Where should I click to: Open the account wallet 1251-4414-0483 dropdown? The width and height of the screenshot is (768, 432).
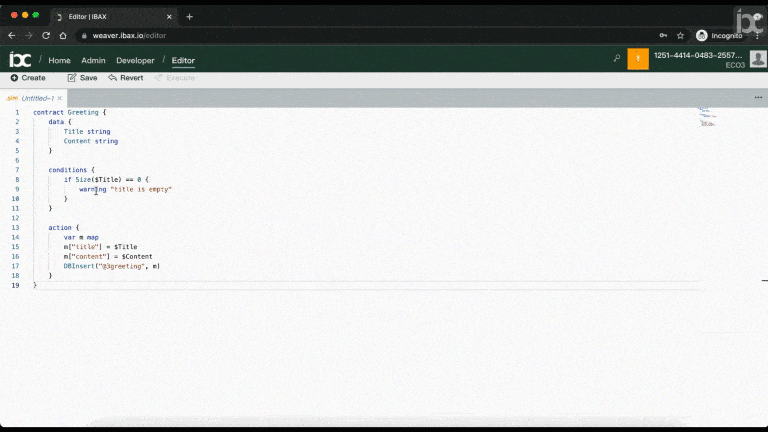click(697, 56)
